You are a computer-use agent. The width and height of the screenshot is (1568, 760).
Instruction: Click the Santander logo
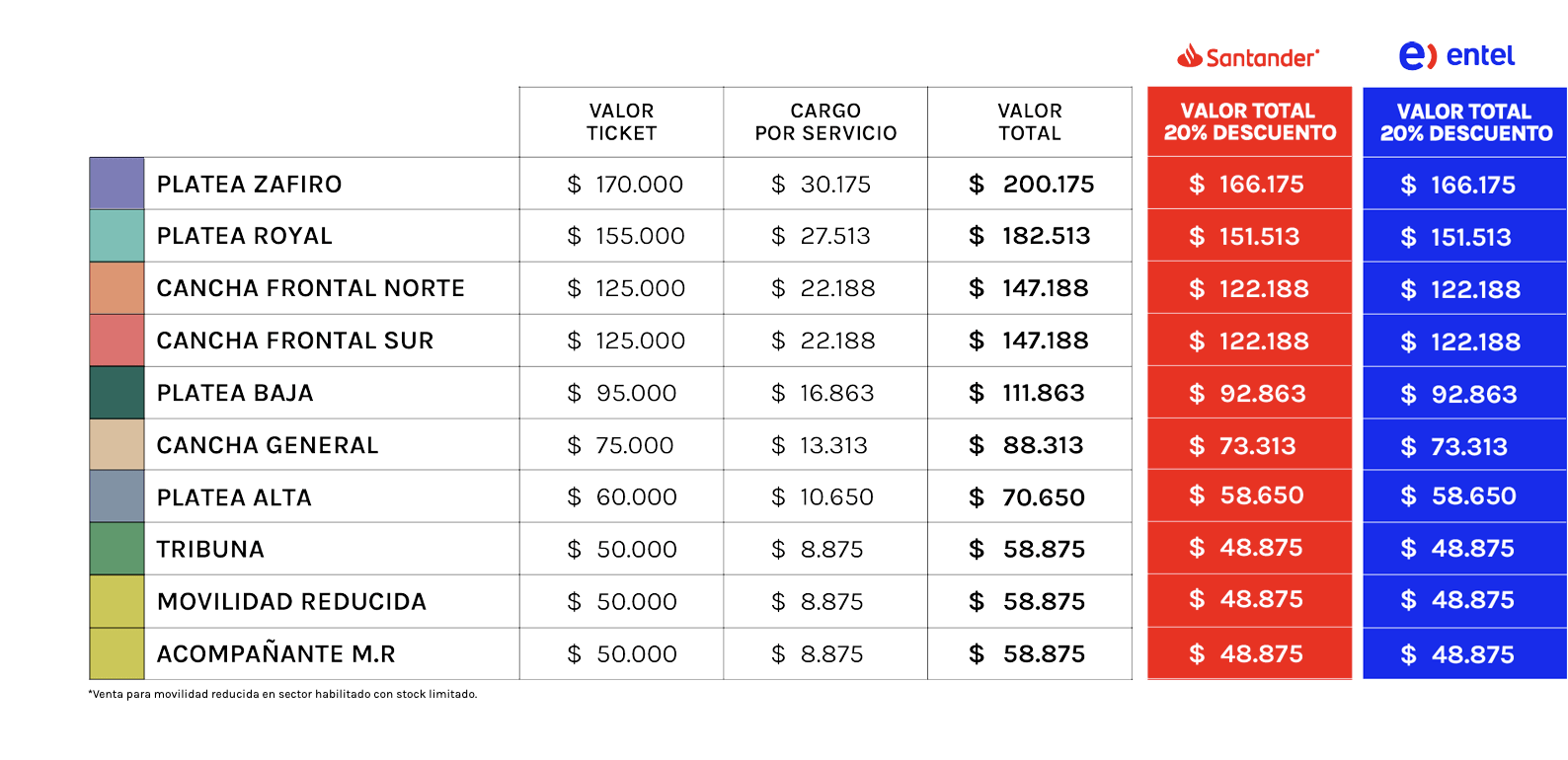1248,57
